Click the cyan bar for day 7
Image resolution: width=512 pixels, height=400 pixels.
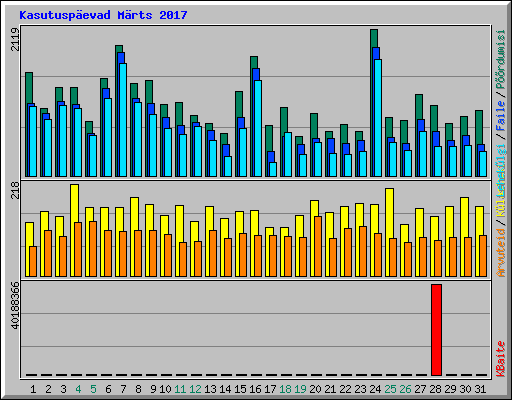(123, 120)
